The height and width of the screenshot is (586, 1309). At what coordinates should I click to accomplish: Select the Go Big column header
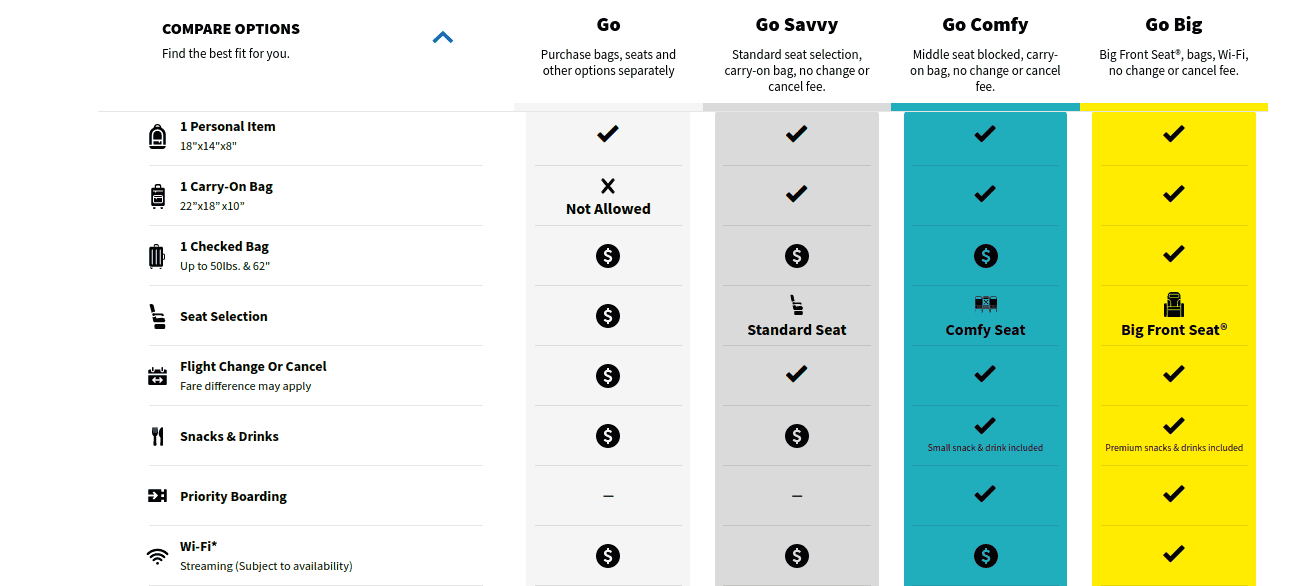(x=1173, y=22)
